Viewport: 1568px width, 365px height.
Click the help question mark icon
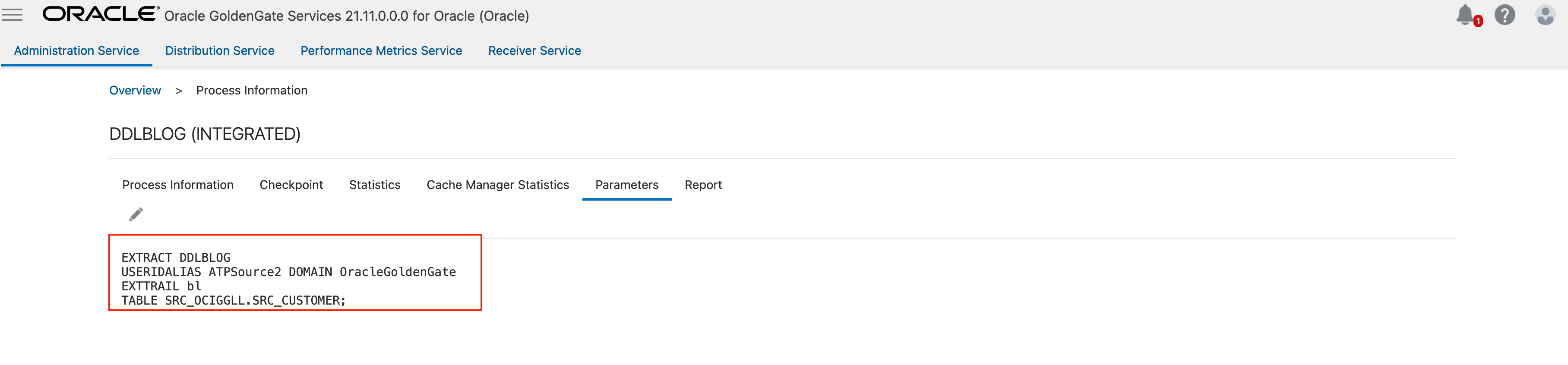[x=1505, y=15]
